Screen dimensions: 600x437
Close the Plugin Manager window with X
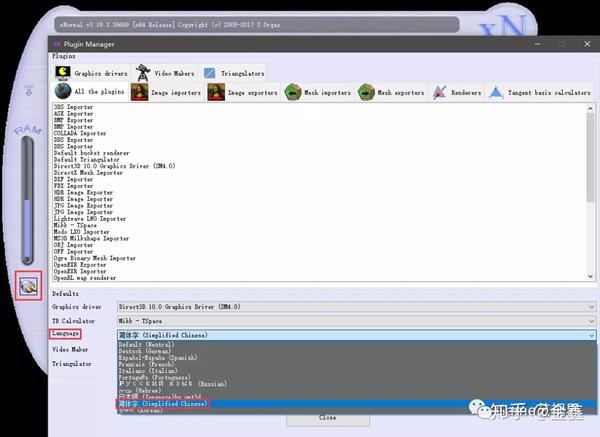pos(587,44)
